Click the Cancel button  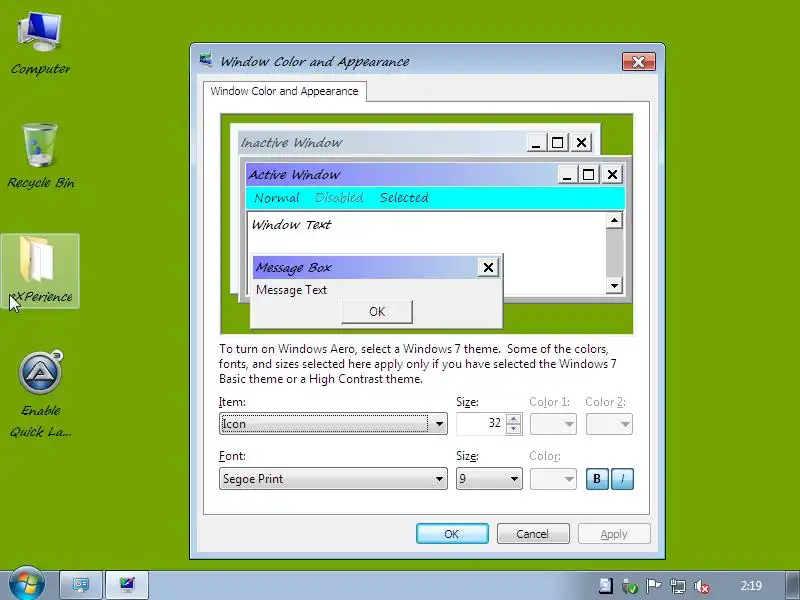point(533,534)
